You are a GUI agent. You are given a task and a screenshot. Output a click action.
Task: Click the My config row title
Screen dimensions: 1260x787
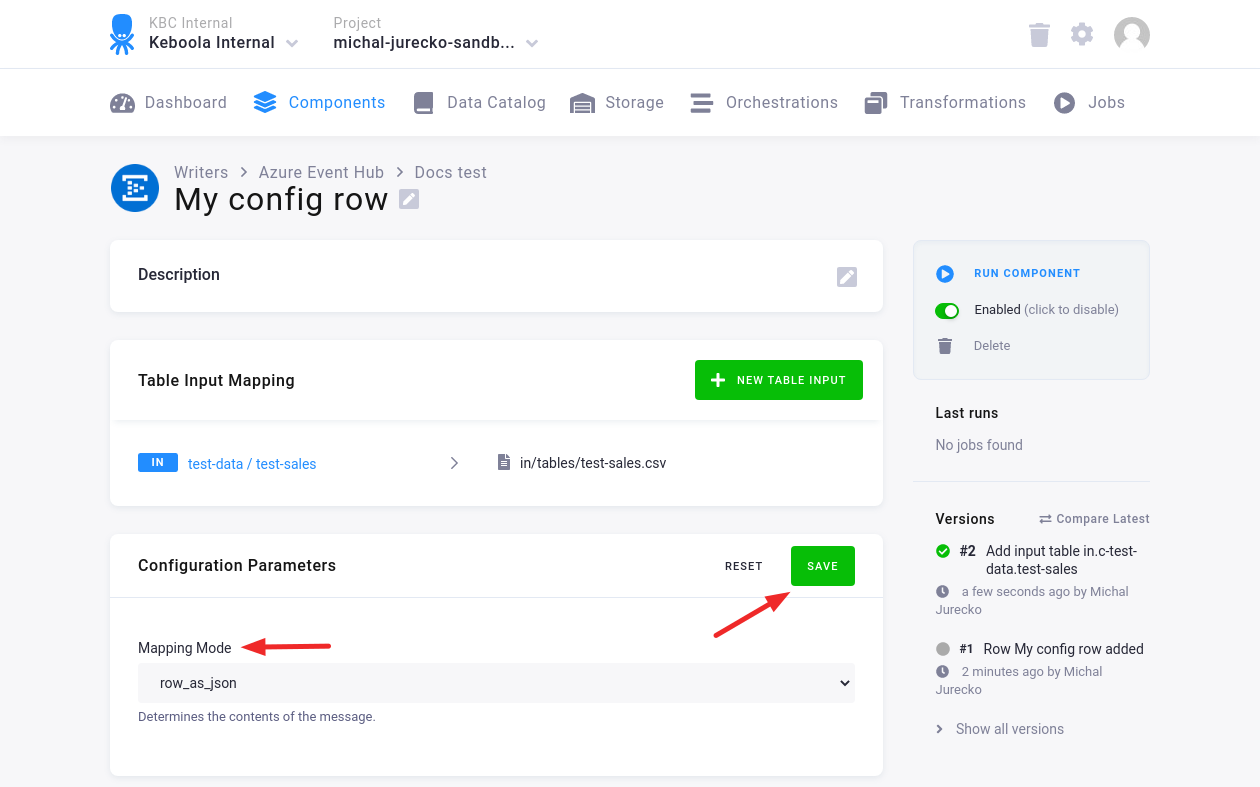pos(281,199)
